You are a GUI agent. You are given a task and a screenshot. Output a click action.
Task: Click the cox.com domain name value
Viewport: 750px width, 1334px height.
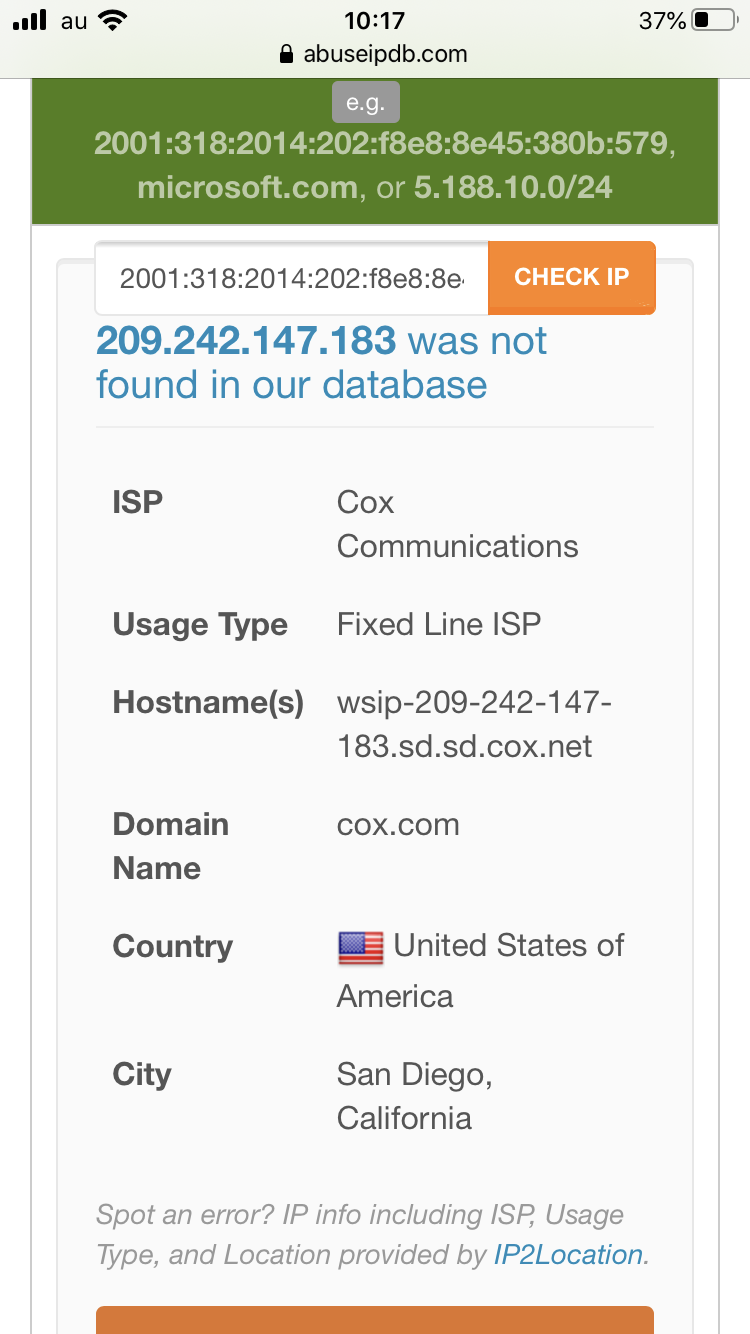398,825
